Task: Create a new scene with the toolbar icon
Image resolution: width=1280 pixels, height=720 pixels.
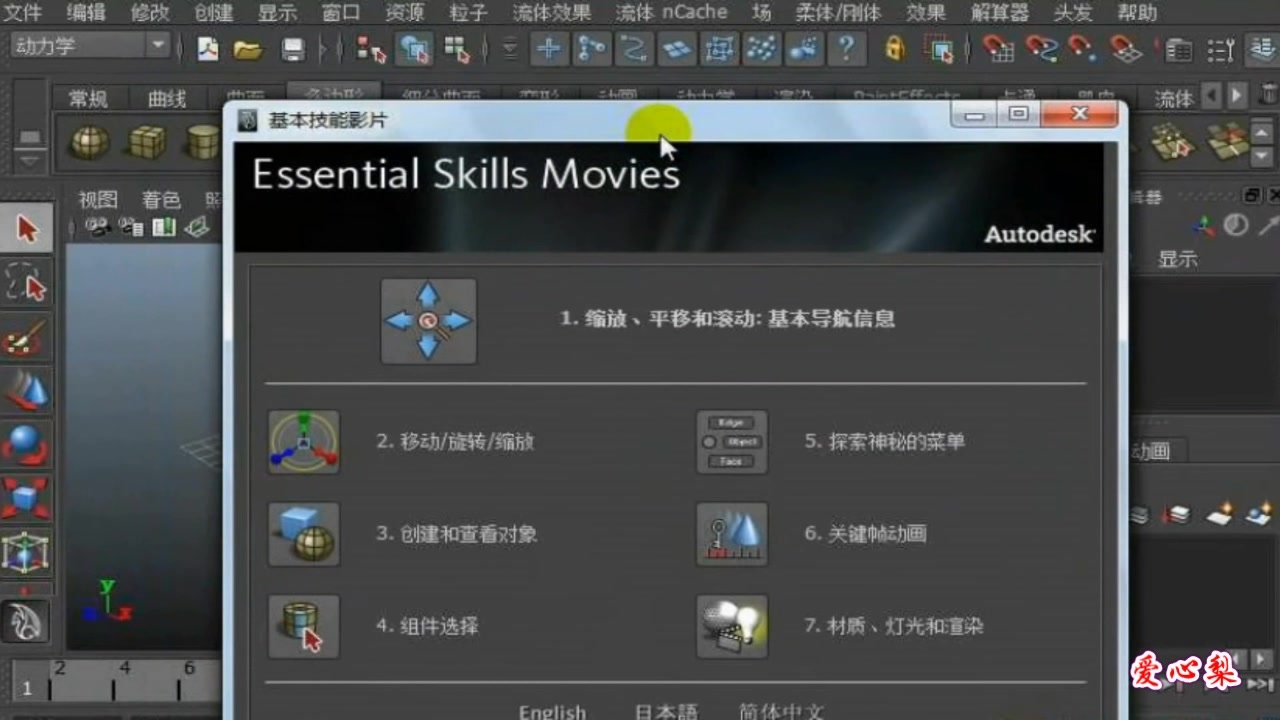Action: (208, 49)
